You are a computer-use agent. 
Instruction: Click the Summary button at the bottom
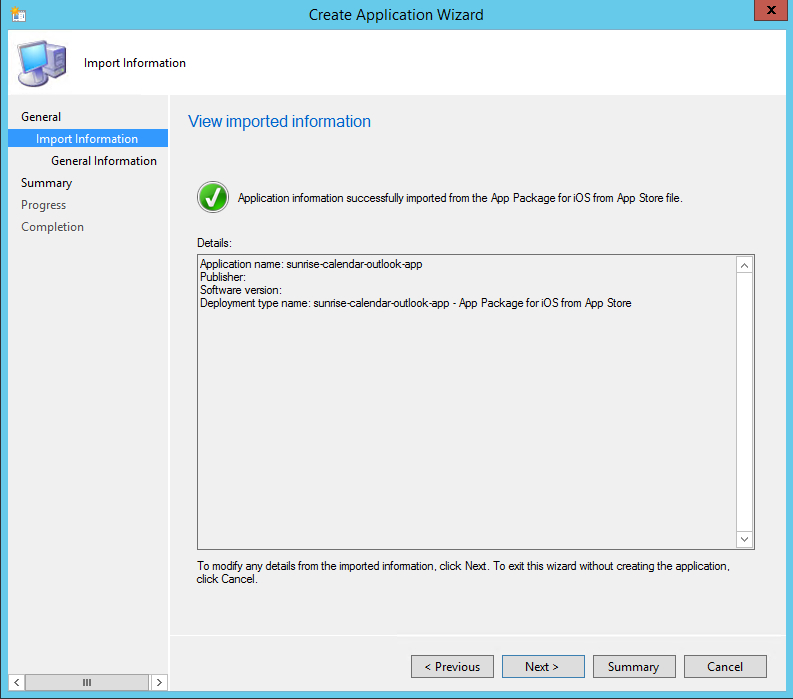point(633,667)
